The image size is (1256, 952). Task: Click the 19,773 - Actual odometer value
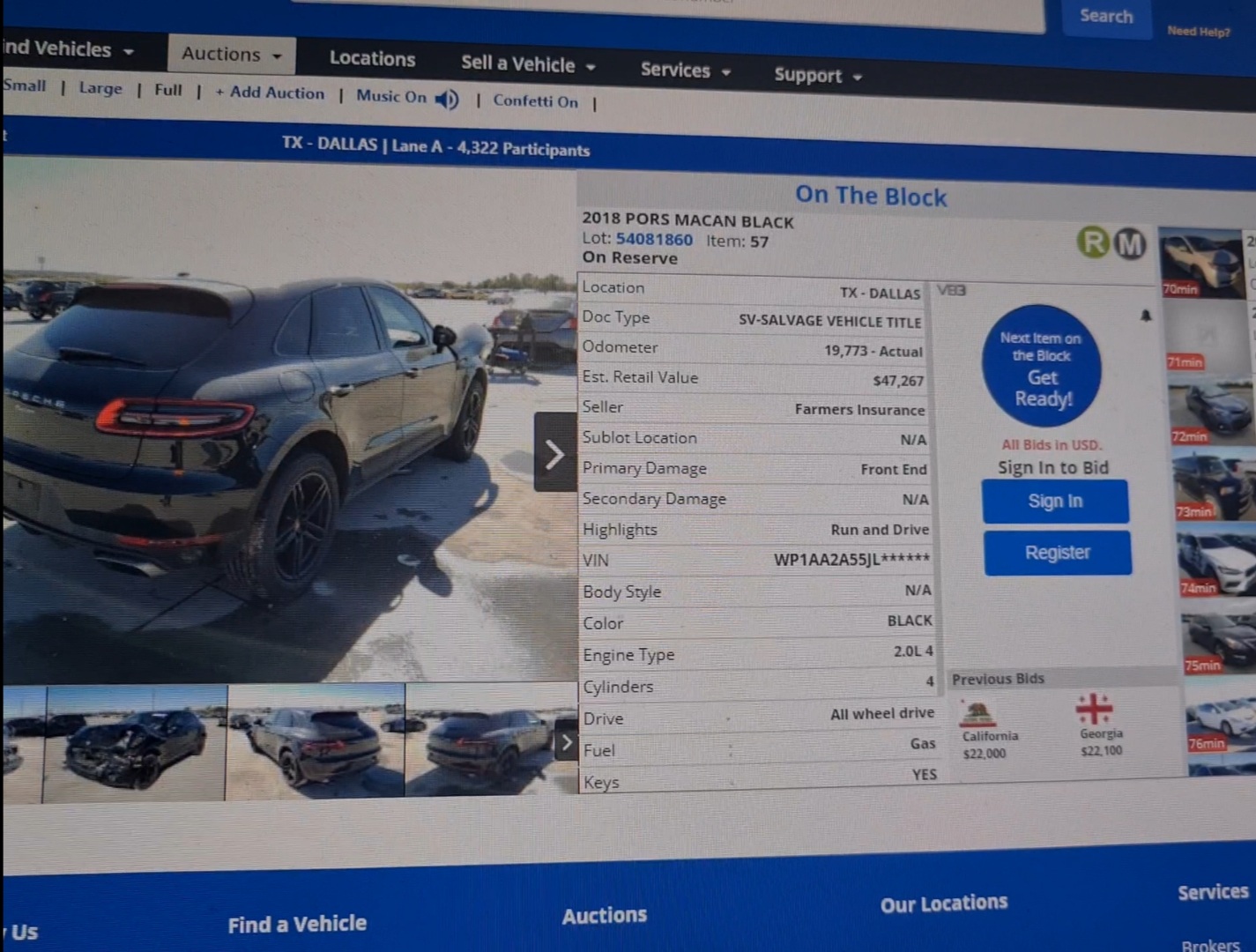click(x=873, y=351)
